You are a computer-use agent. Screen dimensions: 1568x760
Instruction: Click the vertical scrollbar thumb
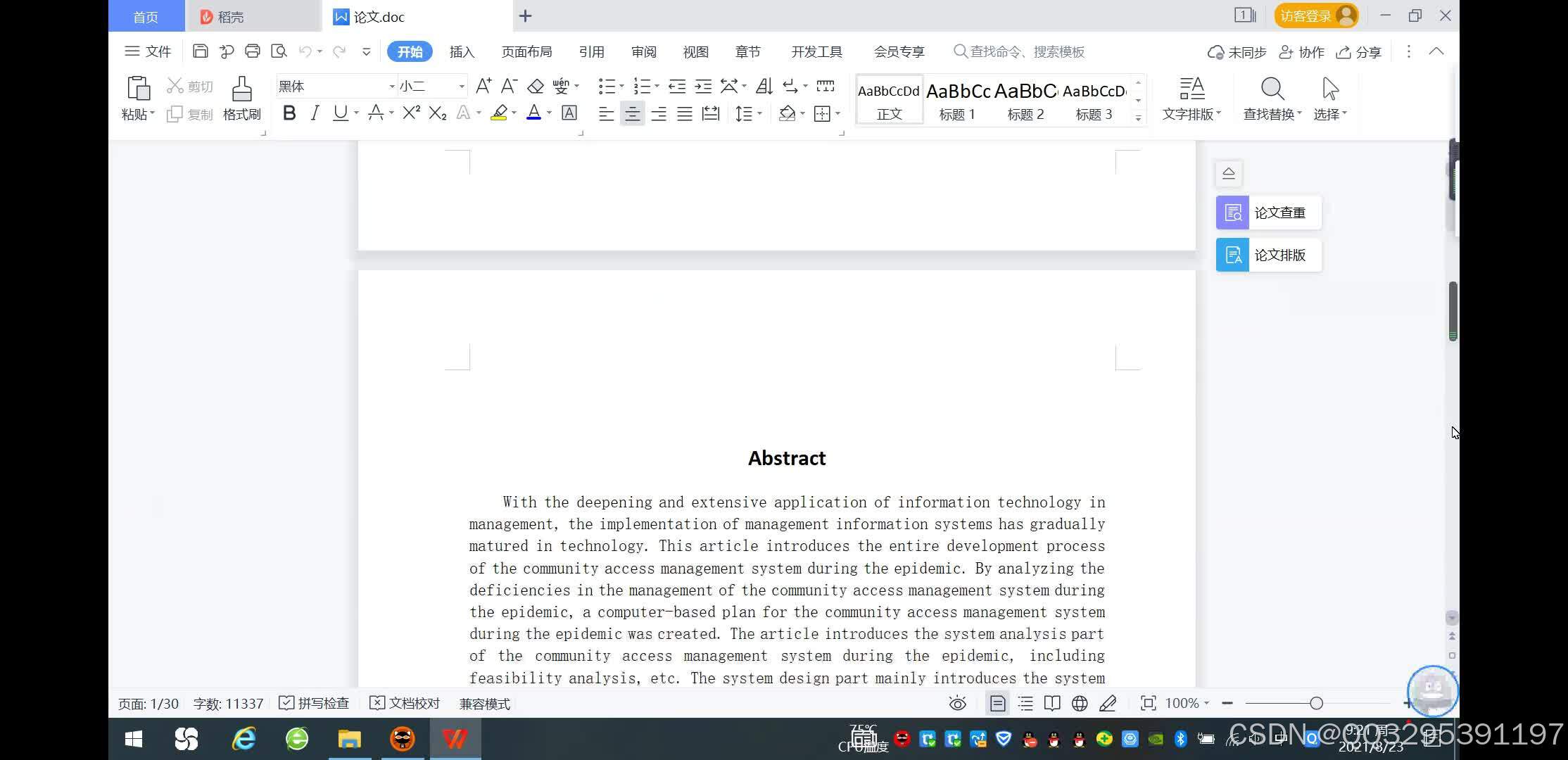[1453, 311]
